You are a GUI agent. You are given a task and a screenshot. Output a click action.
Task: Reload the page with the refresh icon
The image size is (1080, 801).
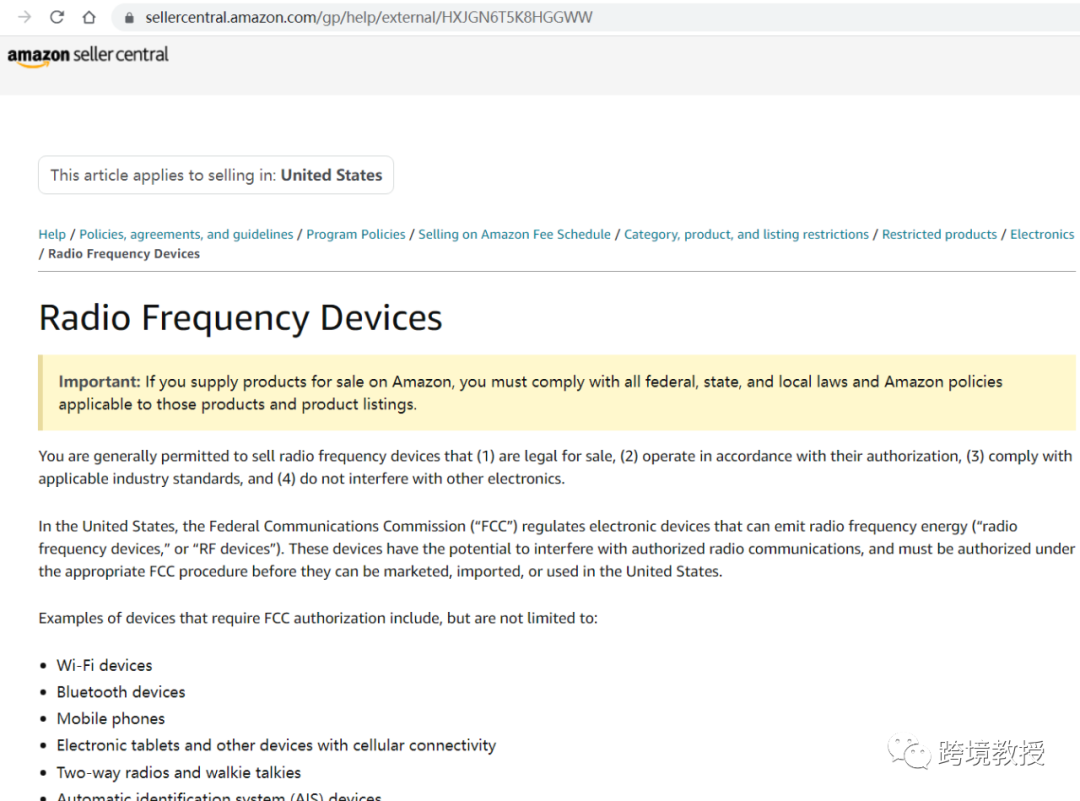(57, 17)
